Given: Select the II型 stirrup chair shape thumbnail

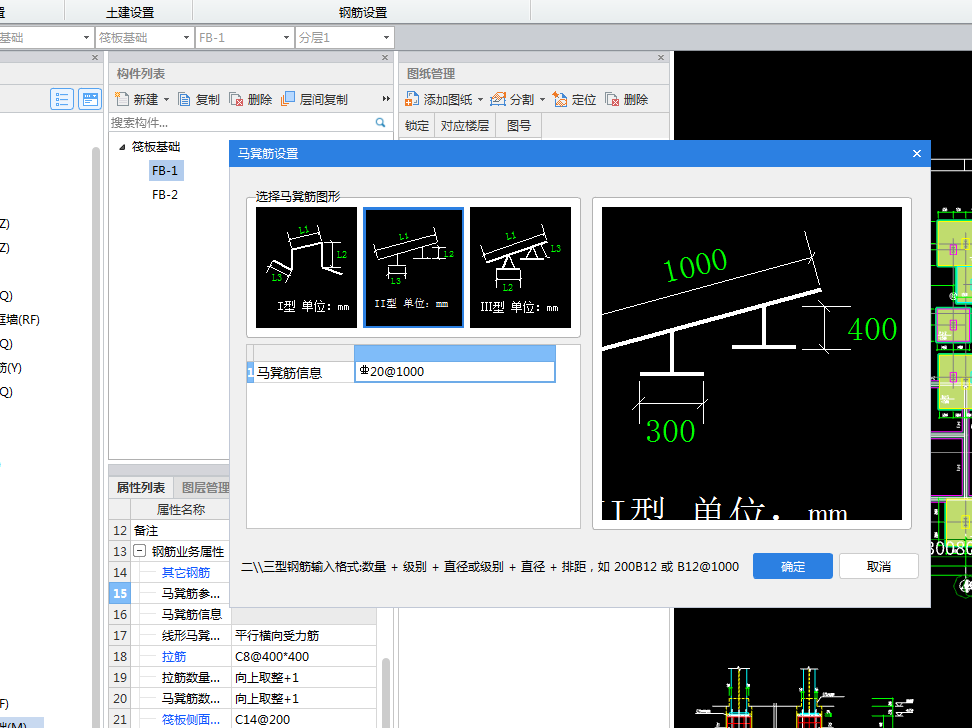Looking at the screenshot, I should [x=413, y=267].
